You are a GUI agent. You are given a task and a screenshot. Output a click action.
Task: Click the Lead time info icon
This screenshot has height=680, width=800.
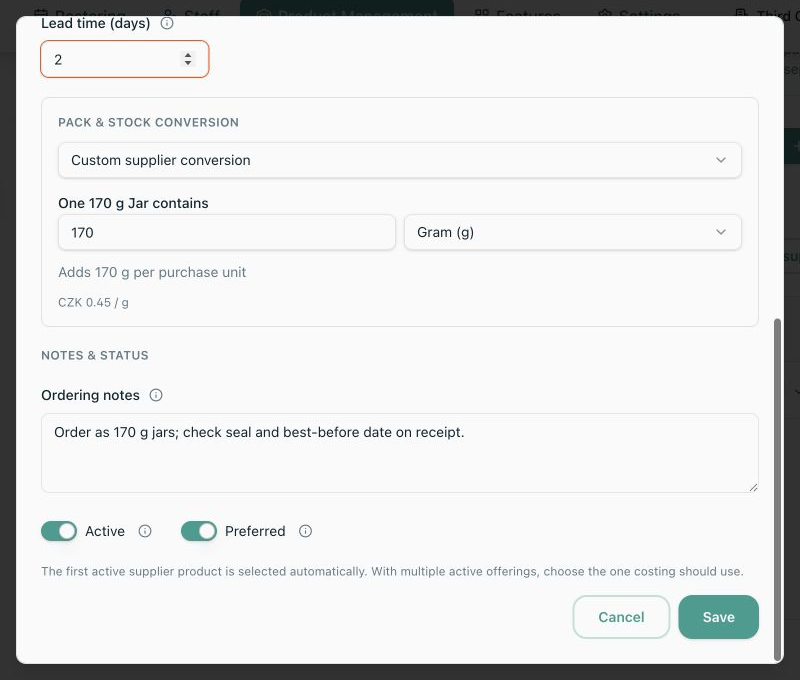pyautogui.click(x=167, y=23)
